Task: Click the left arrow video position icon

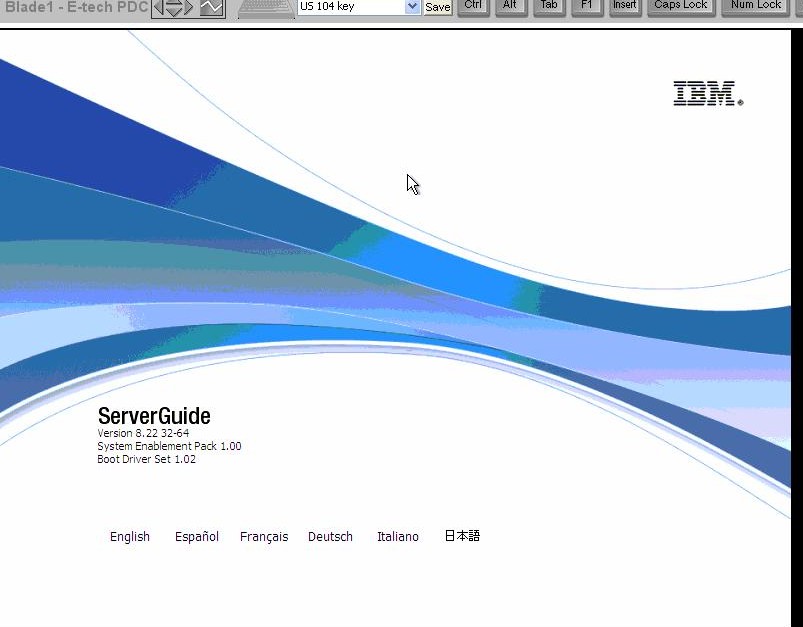Action: 158,7
